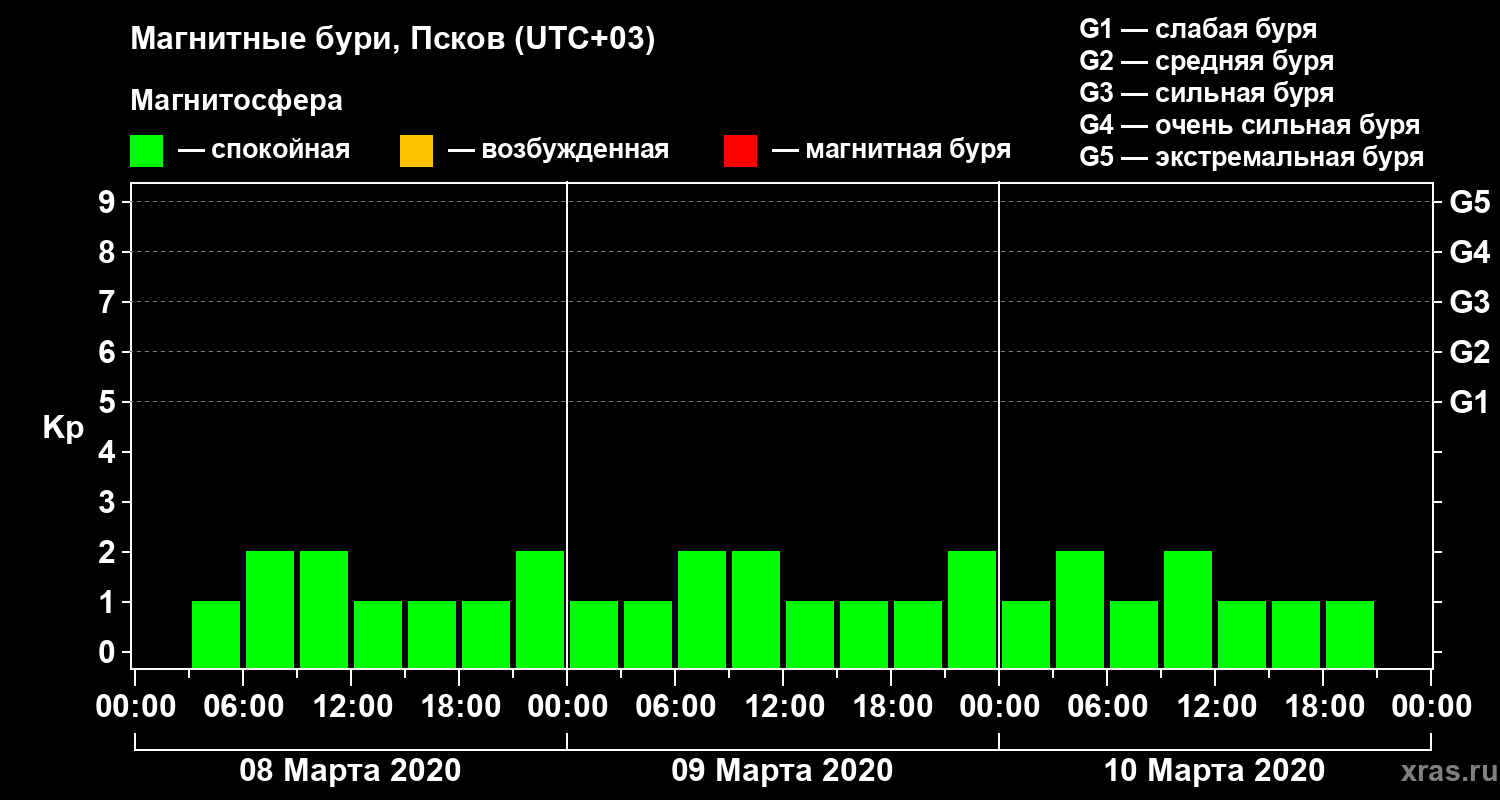Click the '10 Марта 2020' date label

click(x=1214, y=770)
